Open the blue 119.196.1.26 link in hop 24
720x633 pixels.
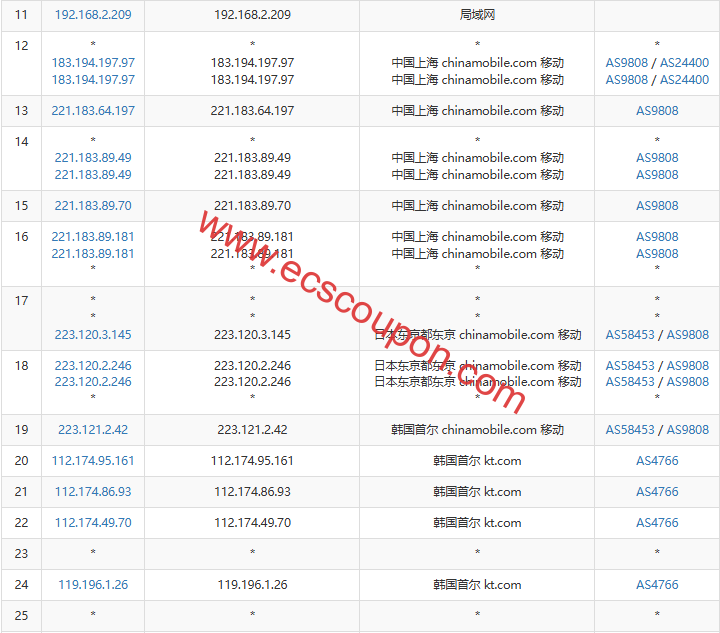pyautogui.click(x=93, y=585)
